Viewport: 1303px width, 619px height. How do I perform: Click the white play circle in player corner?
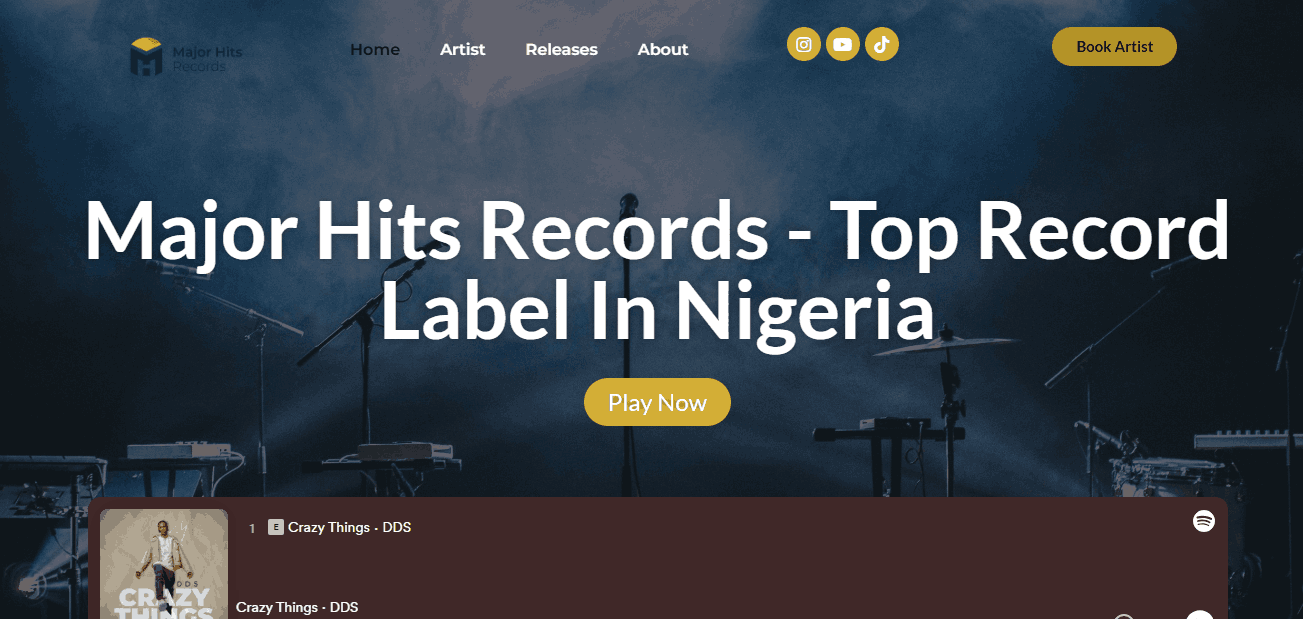tap(1200, 615)
